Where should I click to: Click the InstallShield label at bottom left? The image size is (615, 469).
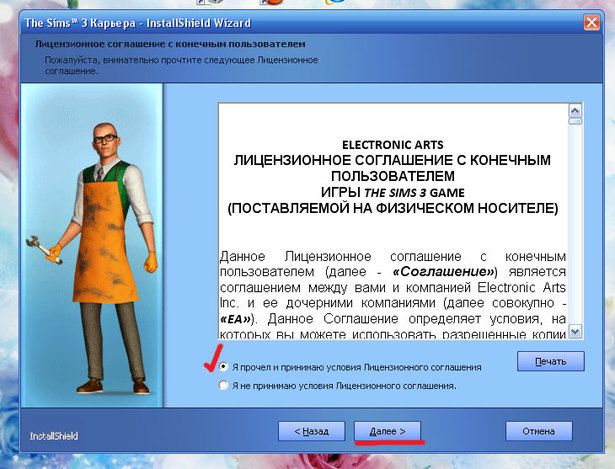pyautogui.click(x=54, y=436)
